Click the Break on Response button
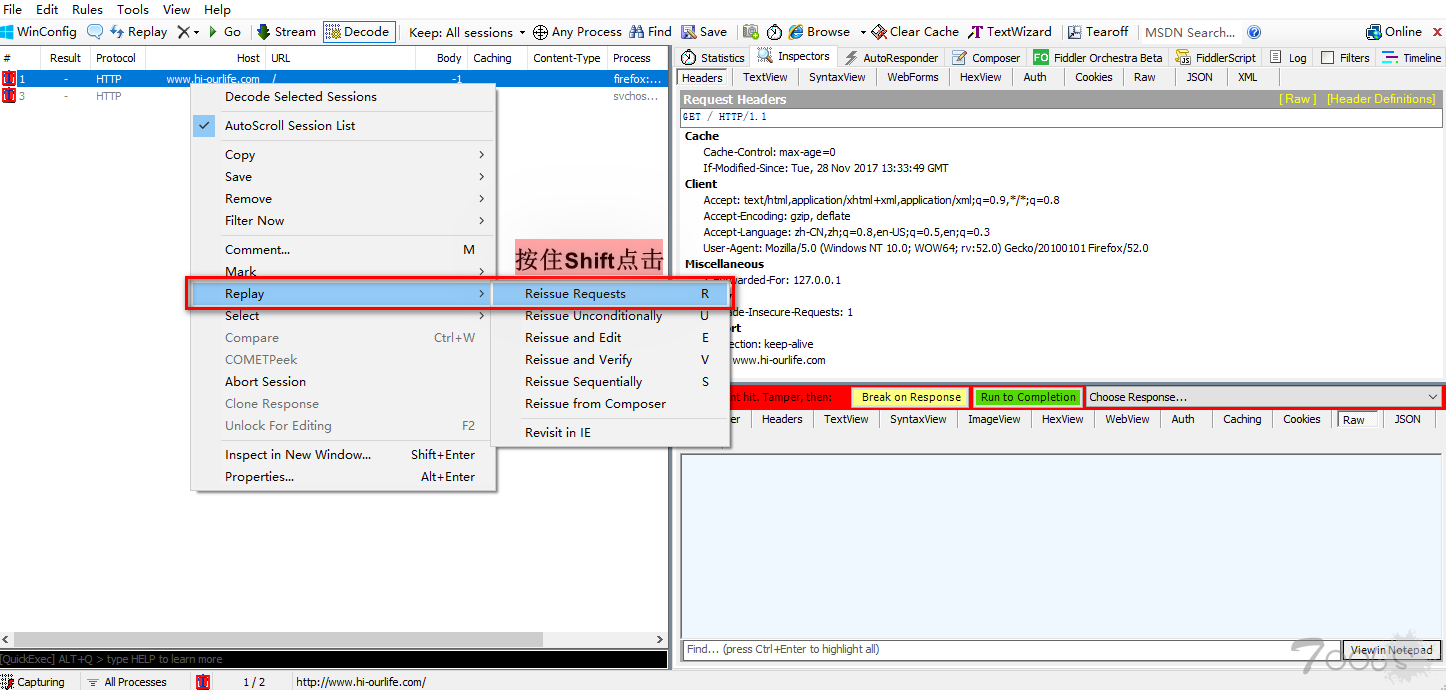 (911, 397)
